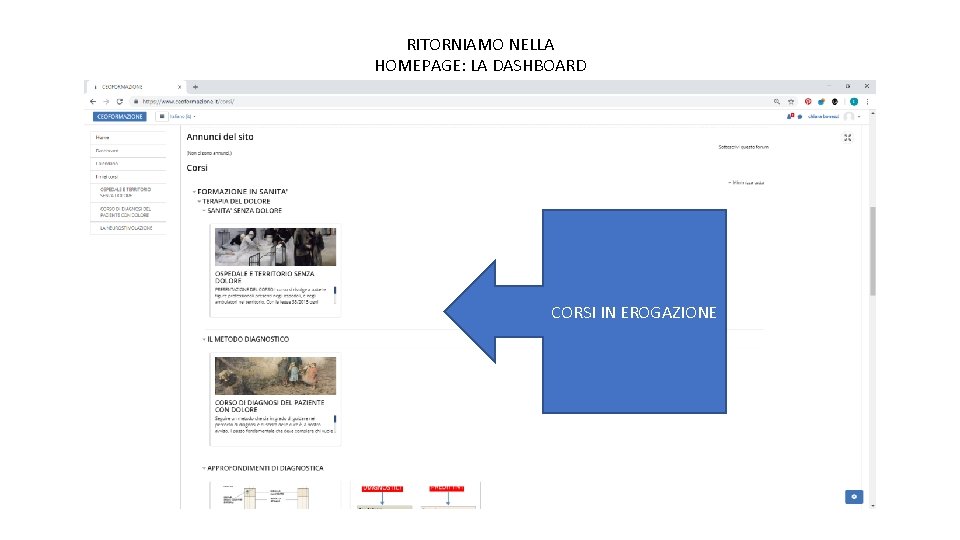Open OSPEDALE E TERRITORIO side menu entry
This screenshot has height=540, width=960.
pos(129,192)
